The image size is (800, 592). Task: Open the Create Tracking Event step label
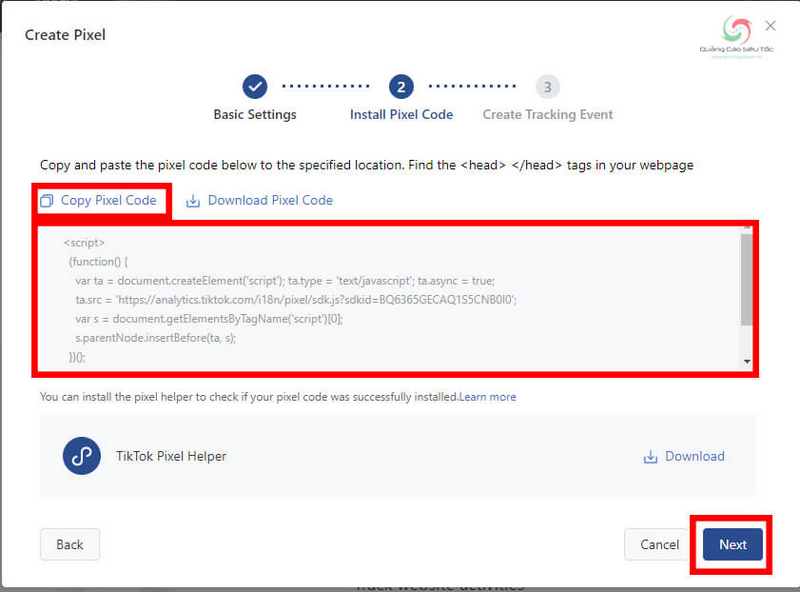click(548, 114)
